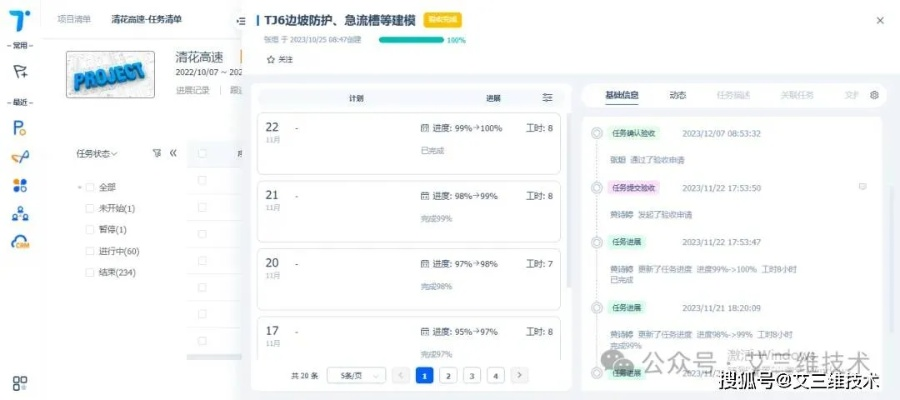This screenshot has width=900, height=400.
Task: Check the third task row checkbox
Action: (202, 234)
